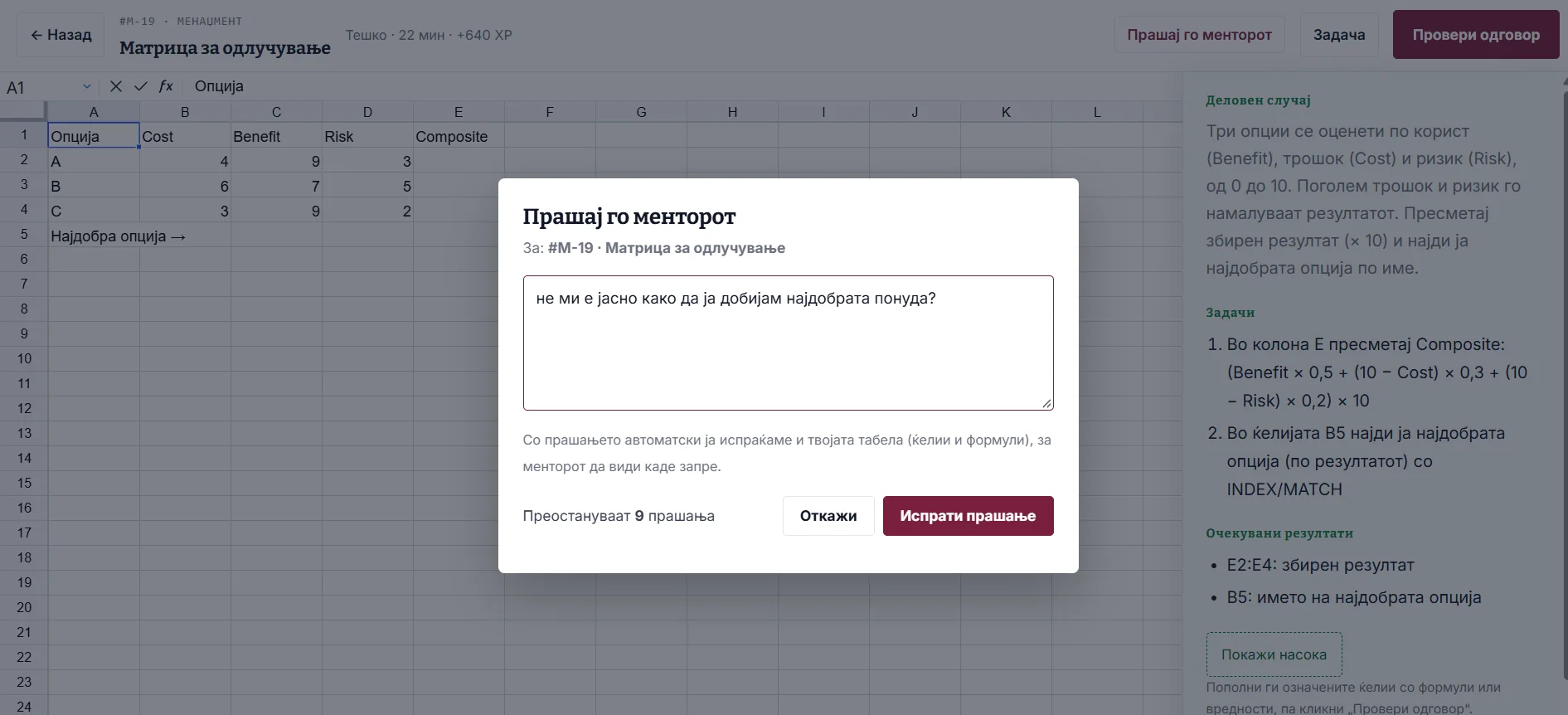Click Прашај го менторот header button
Screen dimensions: 1568x715
[x=1199, y=35]
